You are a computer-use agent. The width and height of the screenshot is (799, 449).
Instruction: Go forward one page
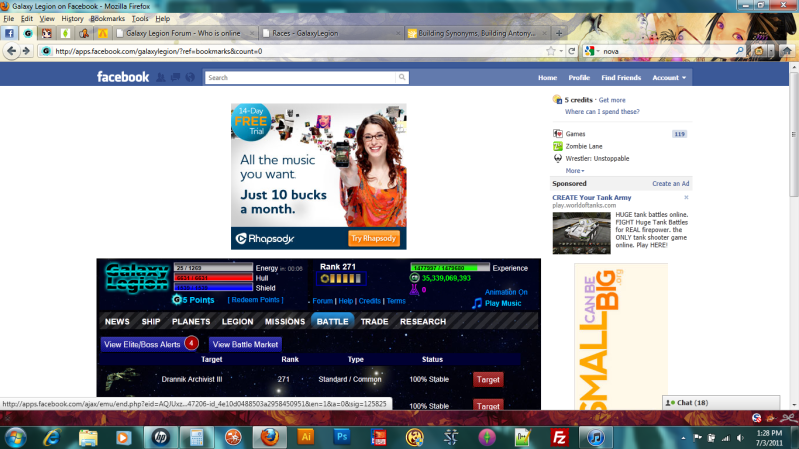coord(26,51)
